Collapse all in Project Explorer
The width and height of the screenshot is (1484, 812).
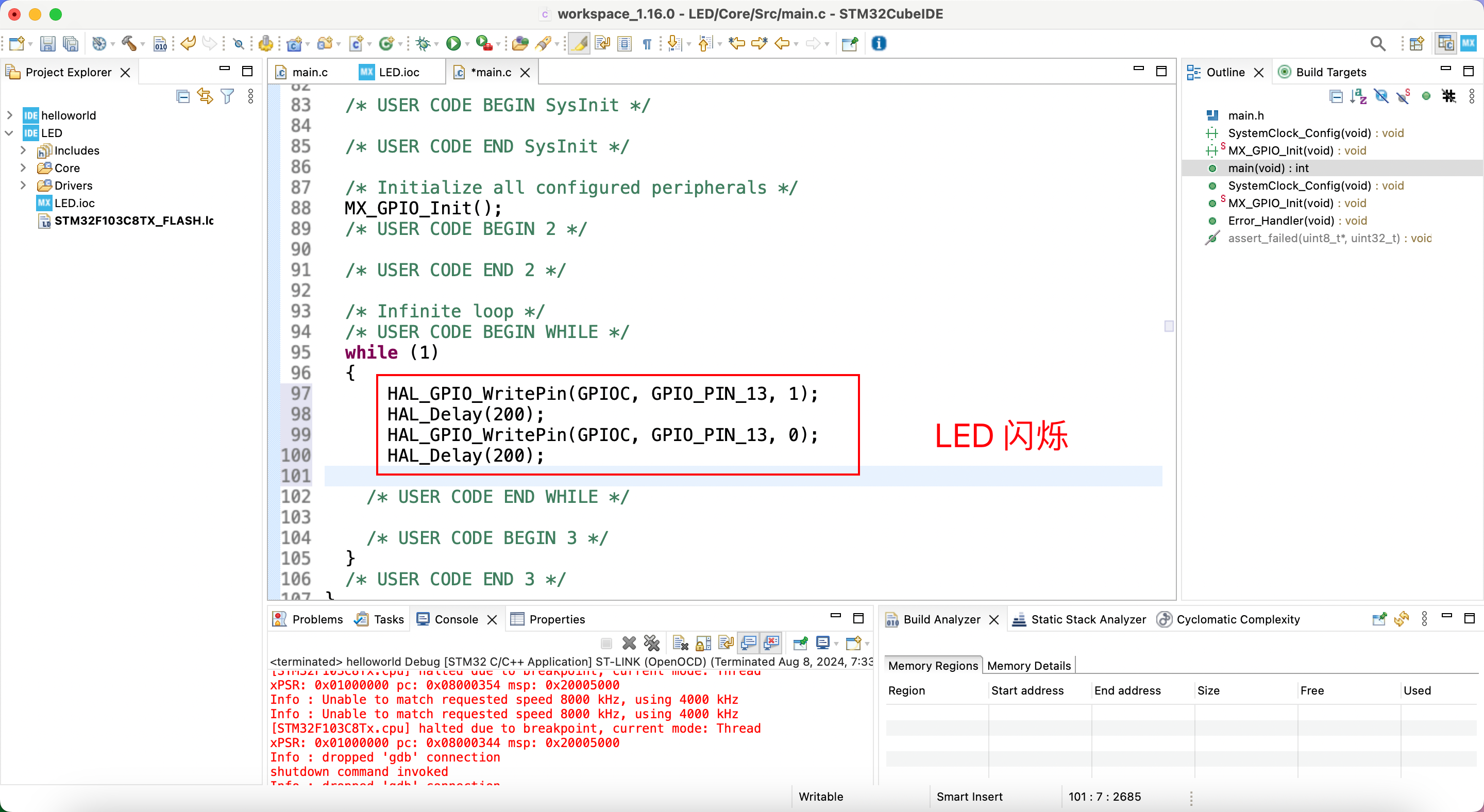pyautogui.click(x=182, y=96)
